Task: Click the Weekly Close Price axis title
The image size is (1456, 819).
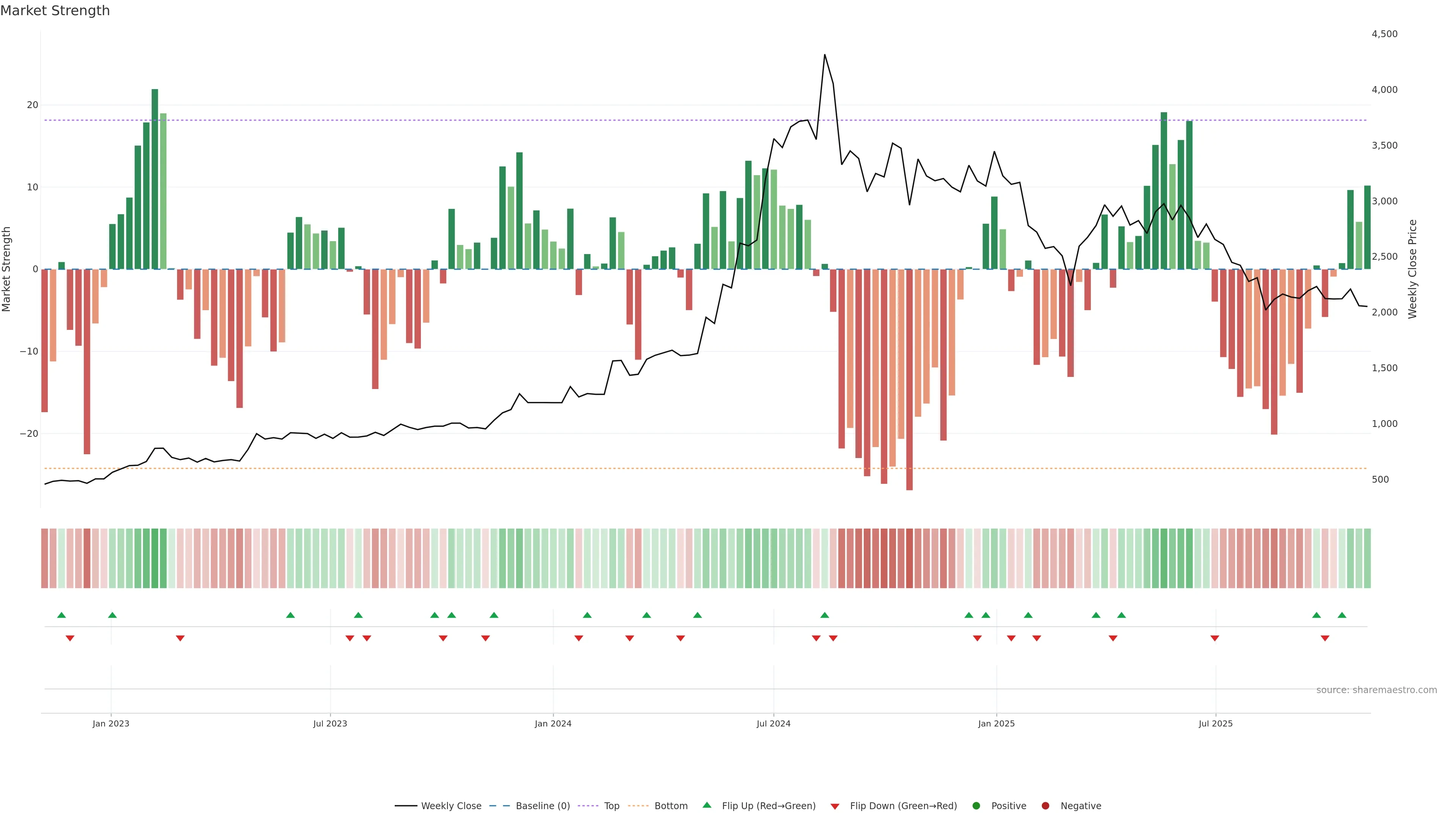Action: tap(1412, 269)
